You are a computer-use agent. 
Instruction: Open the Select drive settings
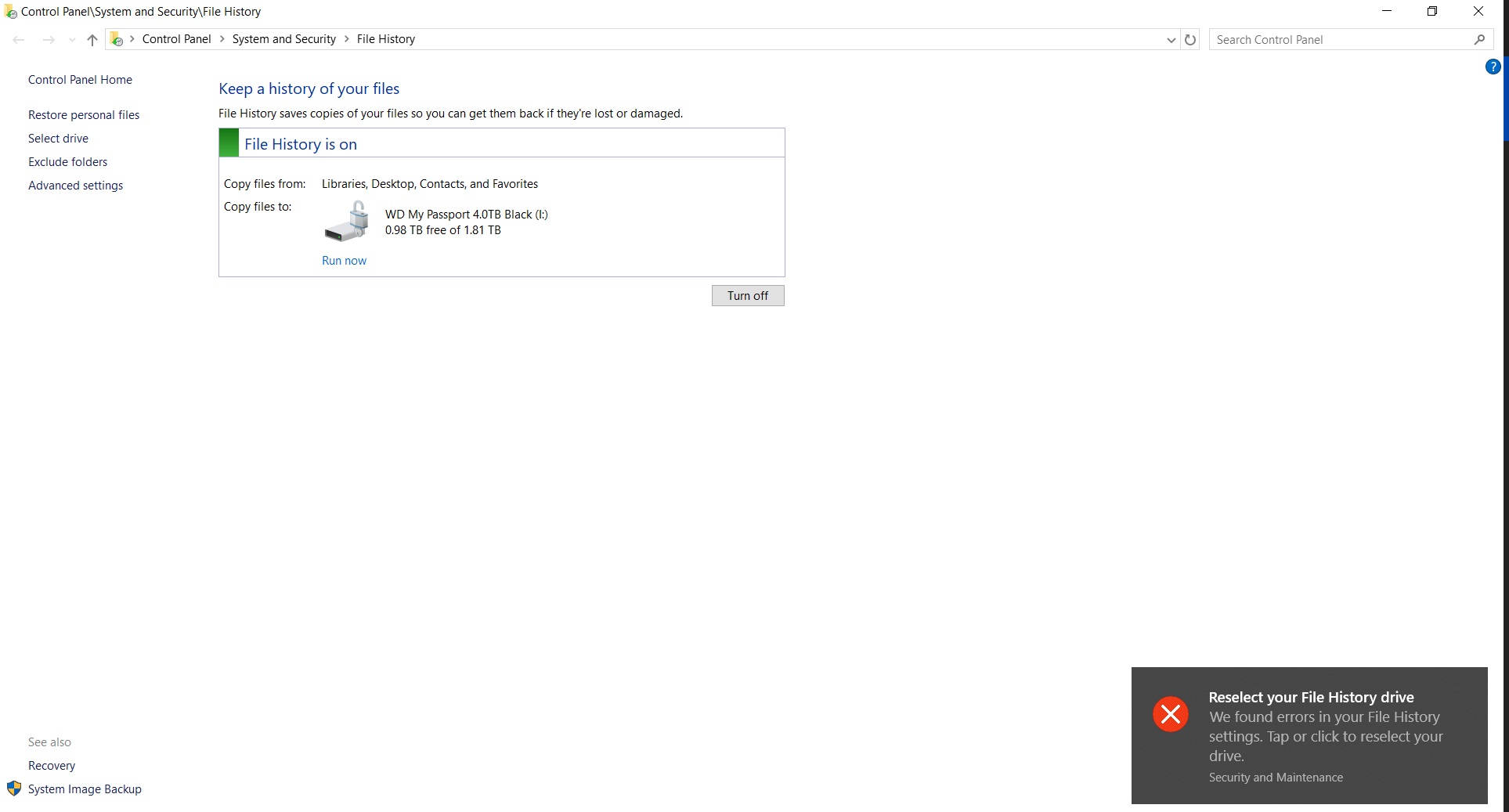58,138
